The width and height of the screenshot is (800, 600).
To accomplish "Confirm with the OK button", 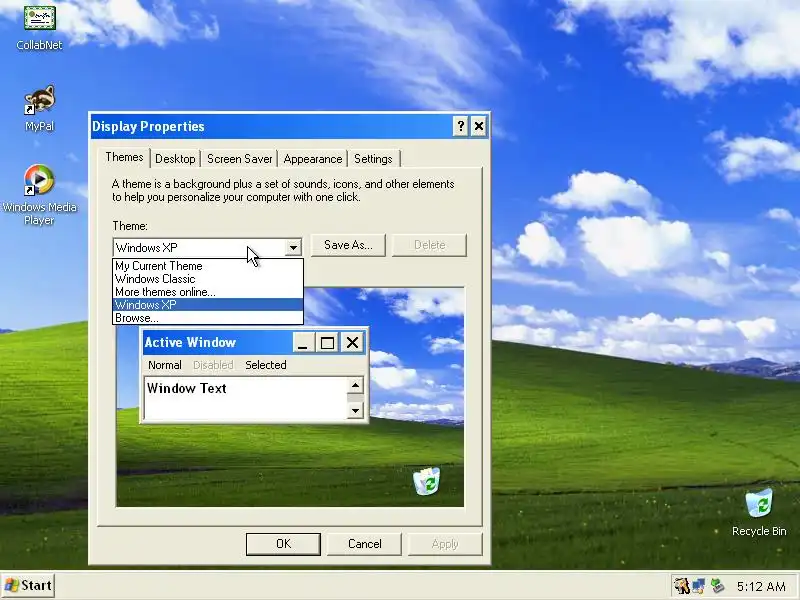I will [283, 544].
